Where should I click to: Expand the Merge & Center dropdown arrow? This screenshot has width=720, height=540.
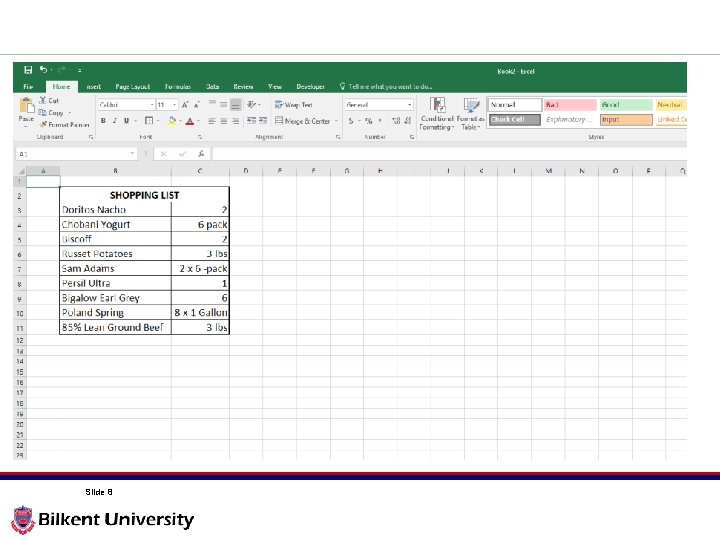click(x=337, y=121)
